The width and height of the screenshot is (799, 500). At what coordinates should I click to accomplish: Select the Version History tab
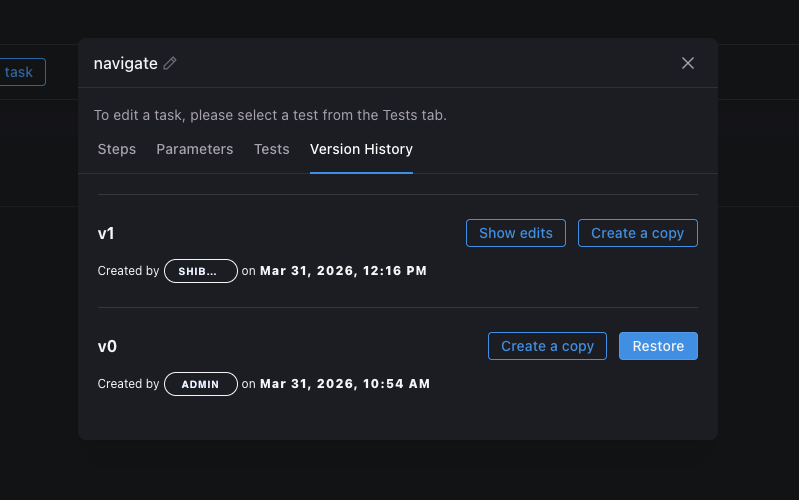361,149
